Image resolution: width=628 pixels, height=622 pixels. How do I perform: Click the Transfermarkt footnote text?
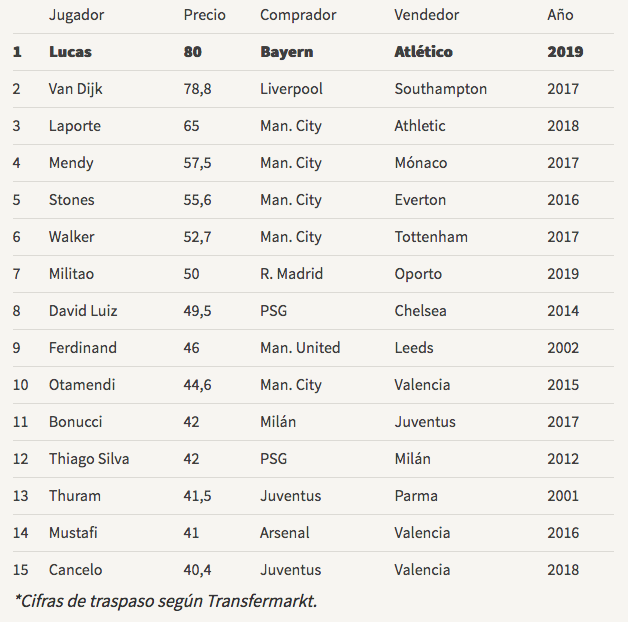tap(165, 600)
